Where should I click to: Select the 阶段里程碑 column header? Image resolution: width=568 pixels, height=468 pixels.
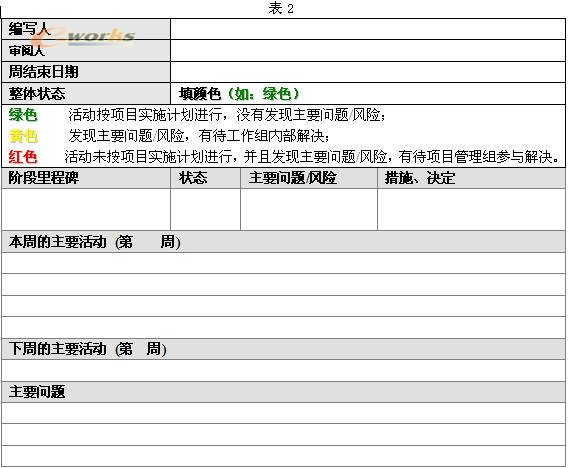point(86,178)
